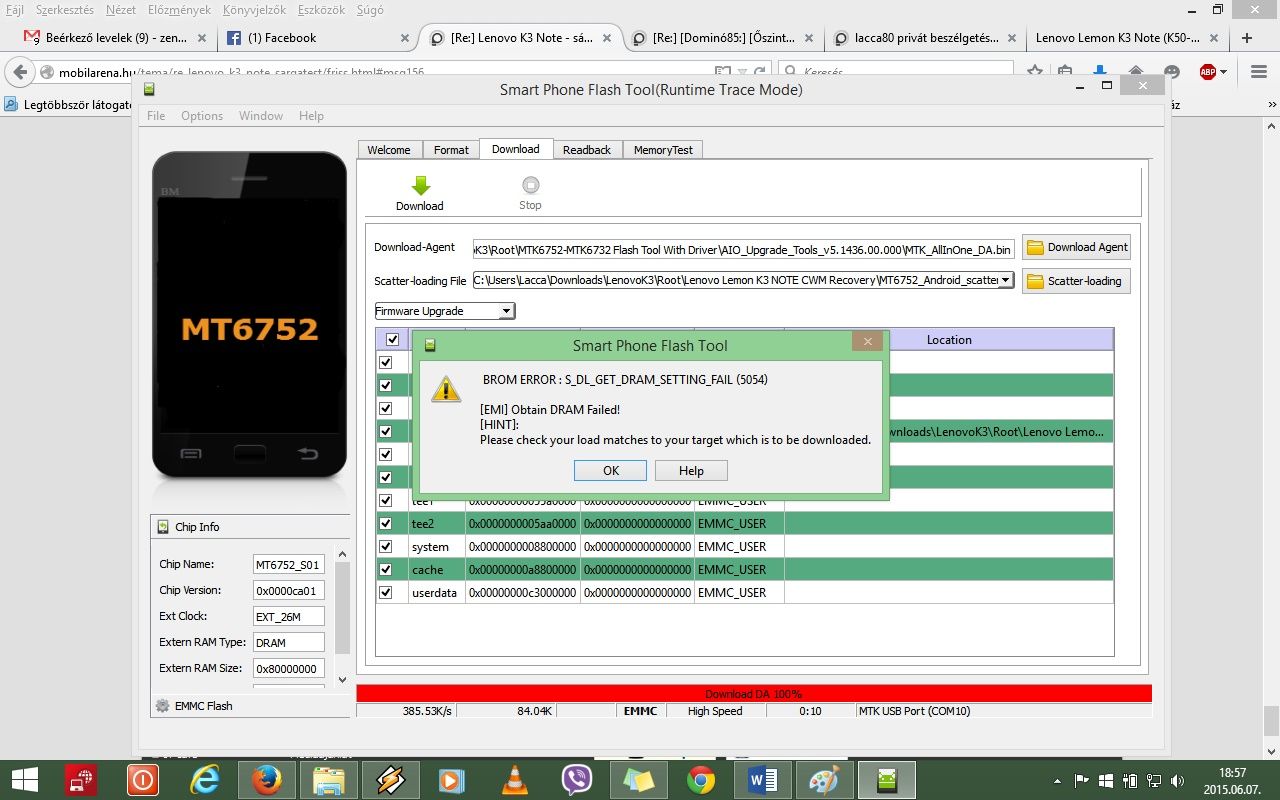Click the folder icon on Scatter-loading button
This screenshot has width=1280, height=800.
click(x=1036, y=281)
